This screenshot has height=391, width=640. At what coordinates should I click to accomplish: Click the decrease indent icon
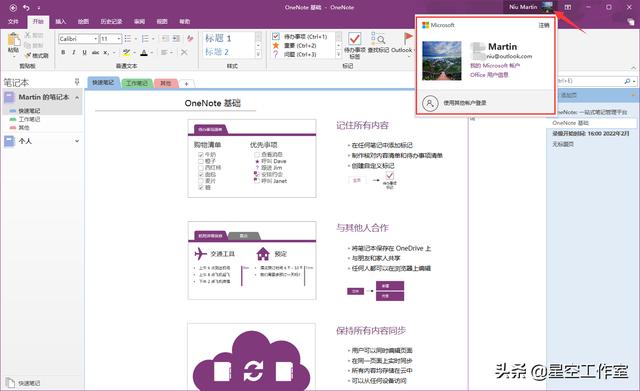coord(165,39)
